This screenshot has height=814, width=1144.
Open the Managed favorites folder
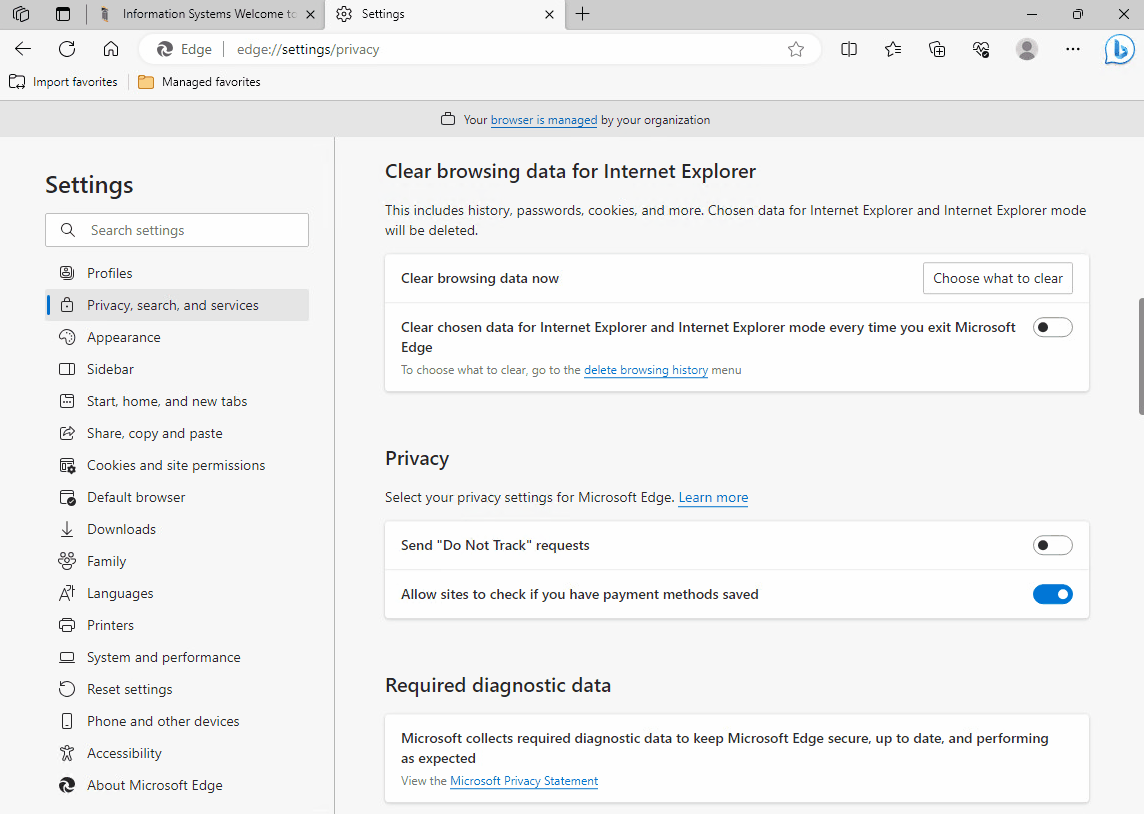point(199,82)
